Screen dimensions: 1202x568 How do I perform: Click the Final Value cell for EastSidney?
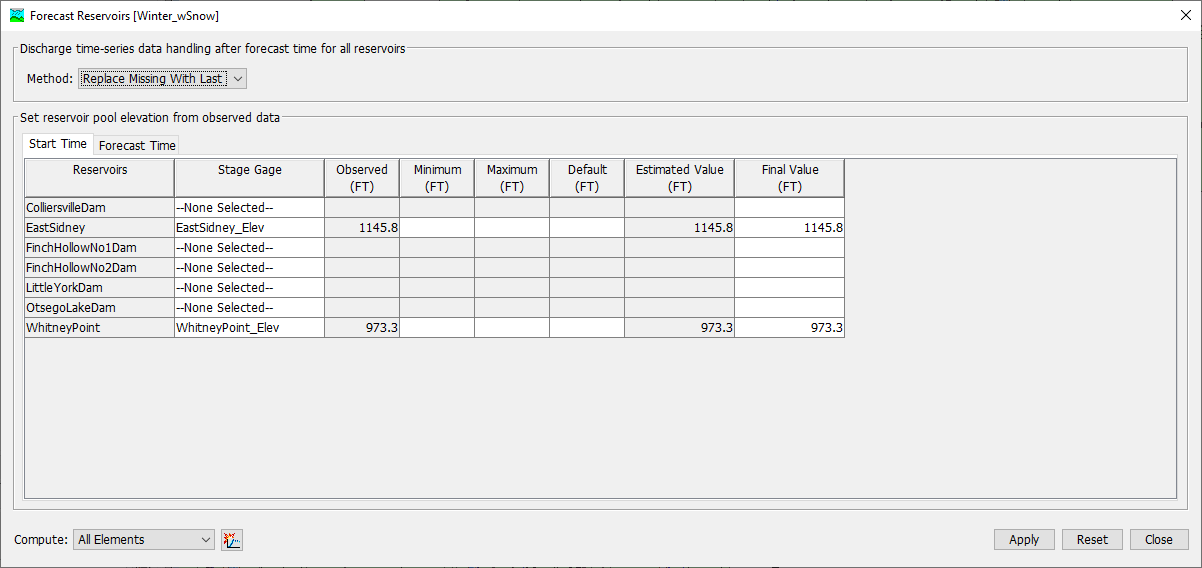click(x=789, y=228)
